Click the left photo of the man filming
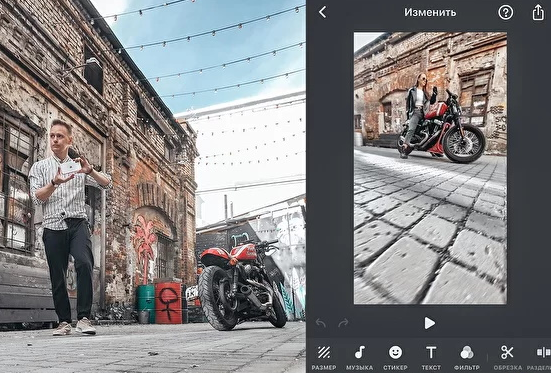Image resolution: width=551 pixels, height=373 pixels. click(x=153, y=186)
